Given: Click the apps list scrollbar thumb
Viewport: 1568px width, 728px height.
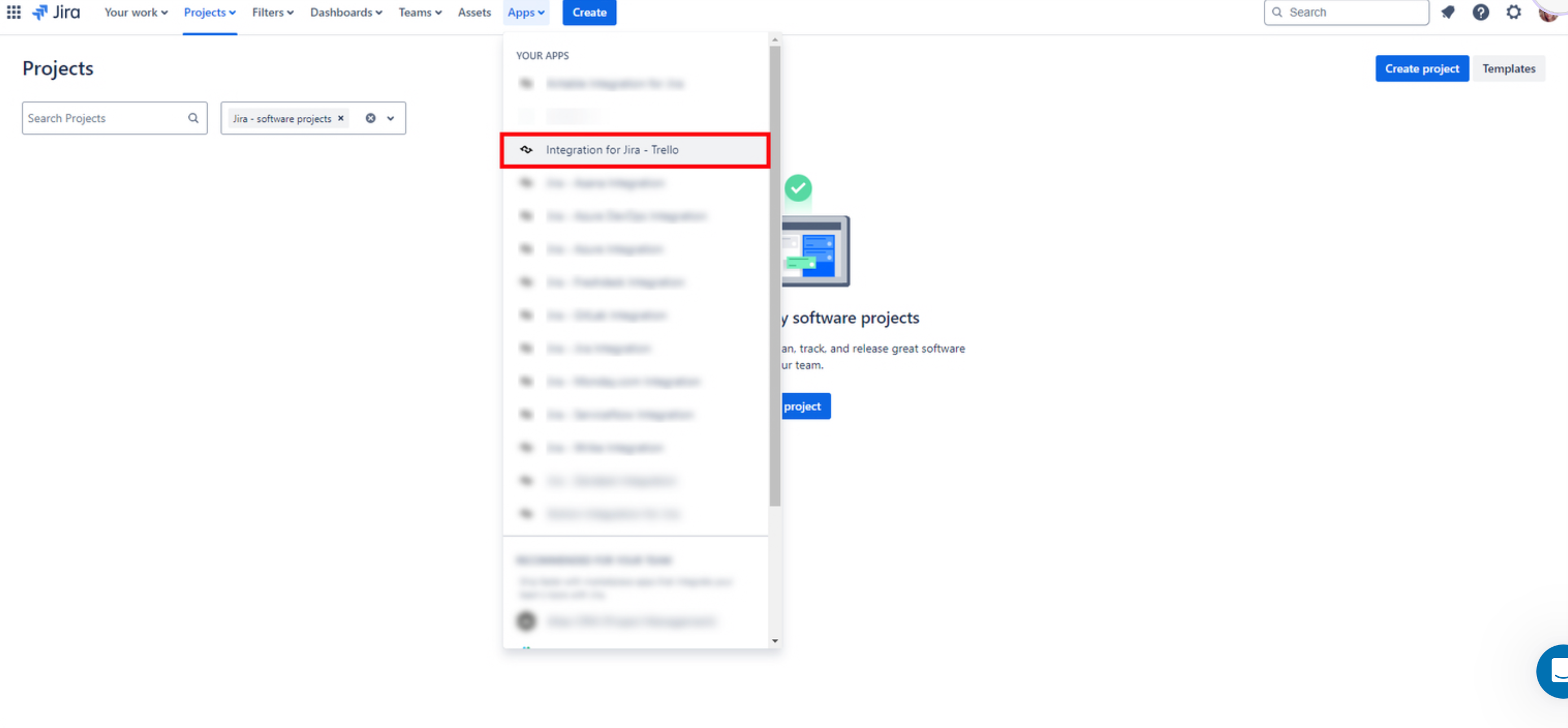Looking at the screenshot, I should tap(775, 275).
